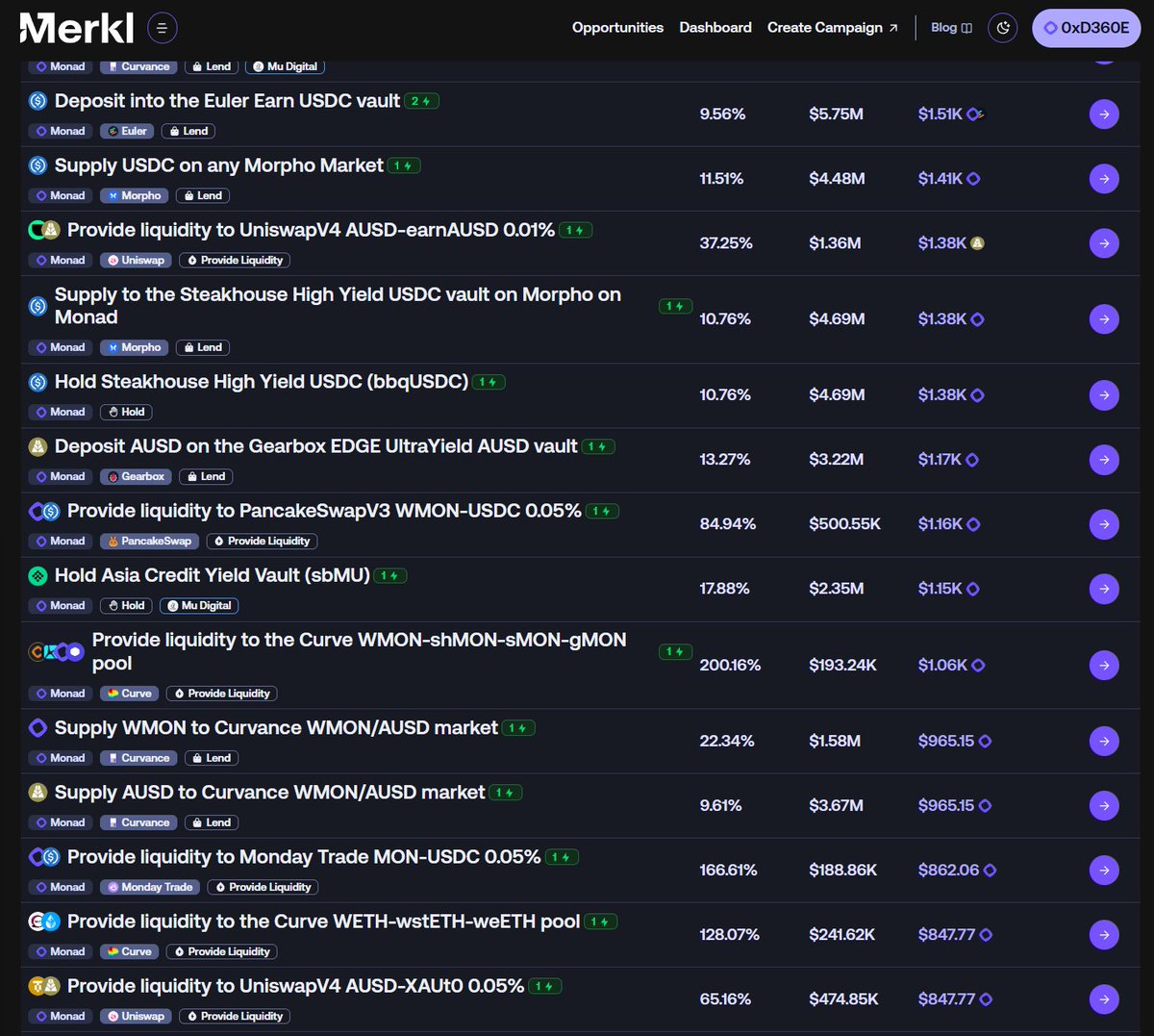This screenshot has width=1154, height=1036.
Task: Open the hamburger menu next to Merkl logo
Action: coord(162,28)
